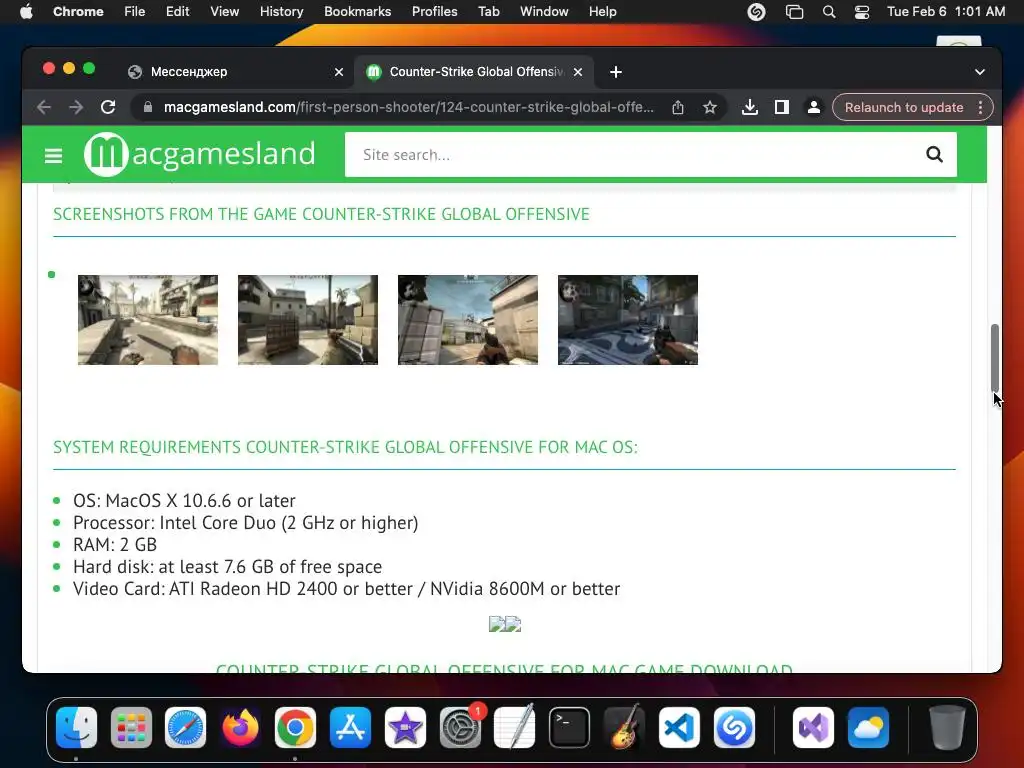Open the macgamesland hamburger menu
This screenshot has width=1024, height=768.
54,155
